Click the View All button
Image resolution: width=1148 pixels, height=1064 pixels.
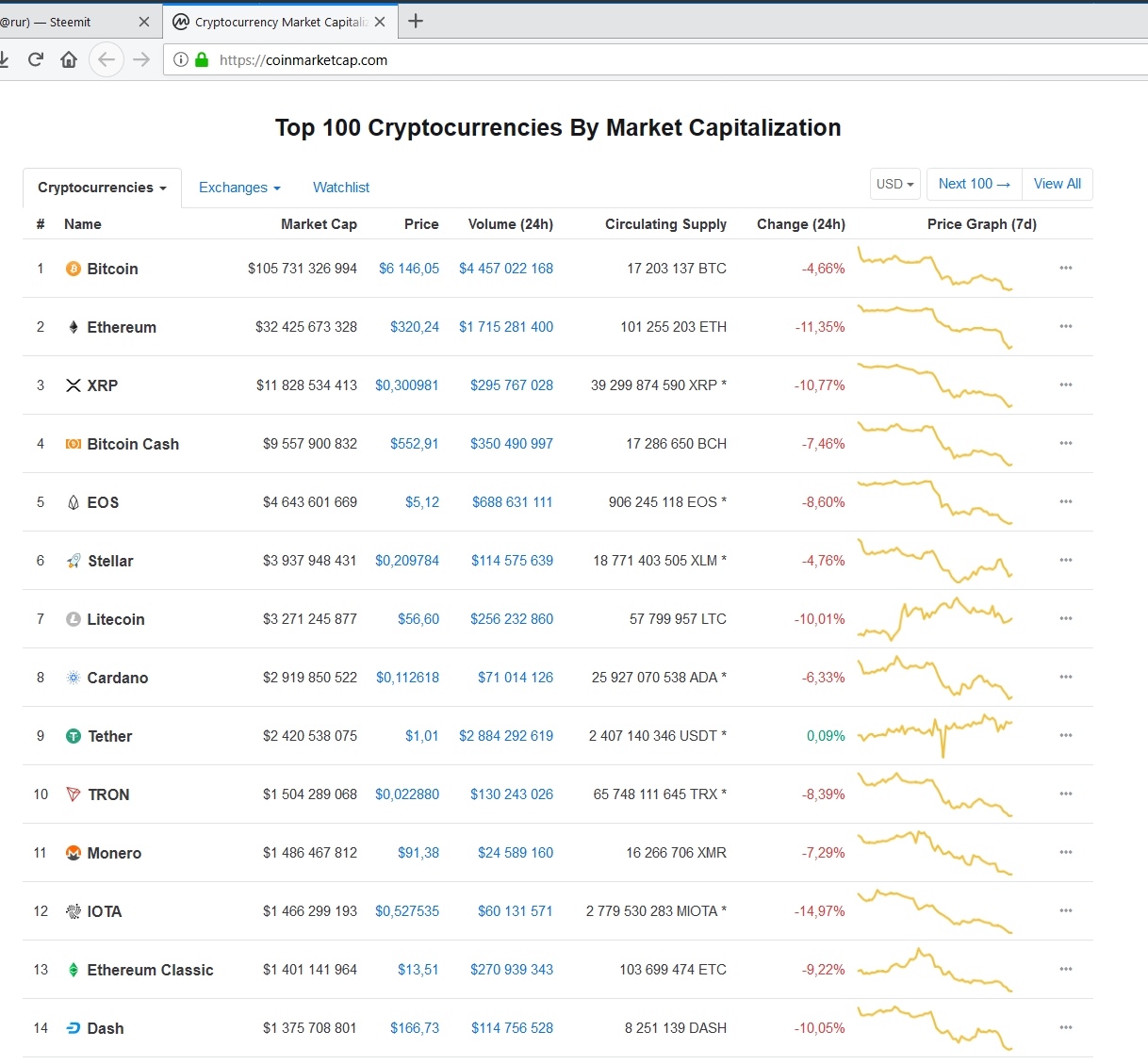click(1058, 184)
